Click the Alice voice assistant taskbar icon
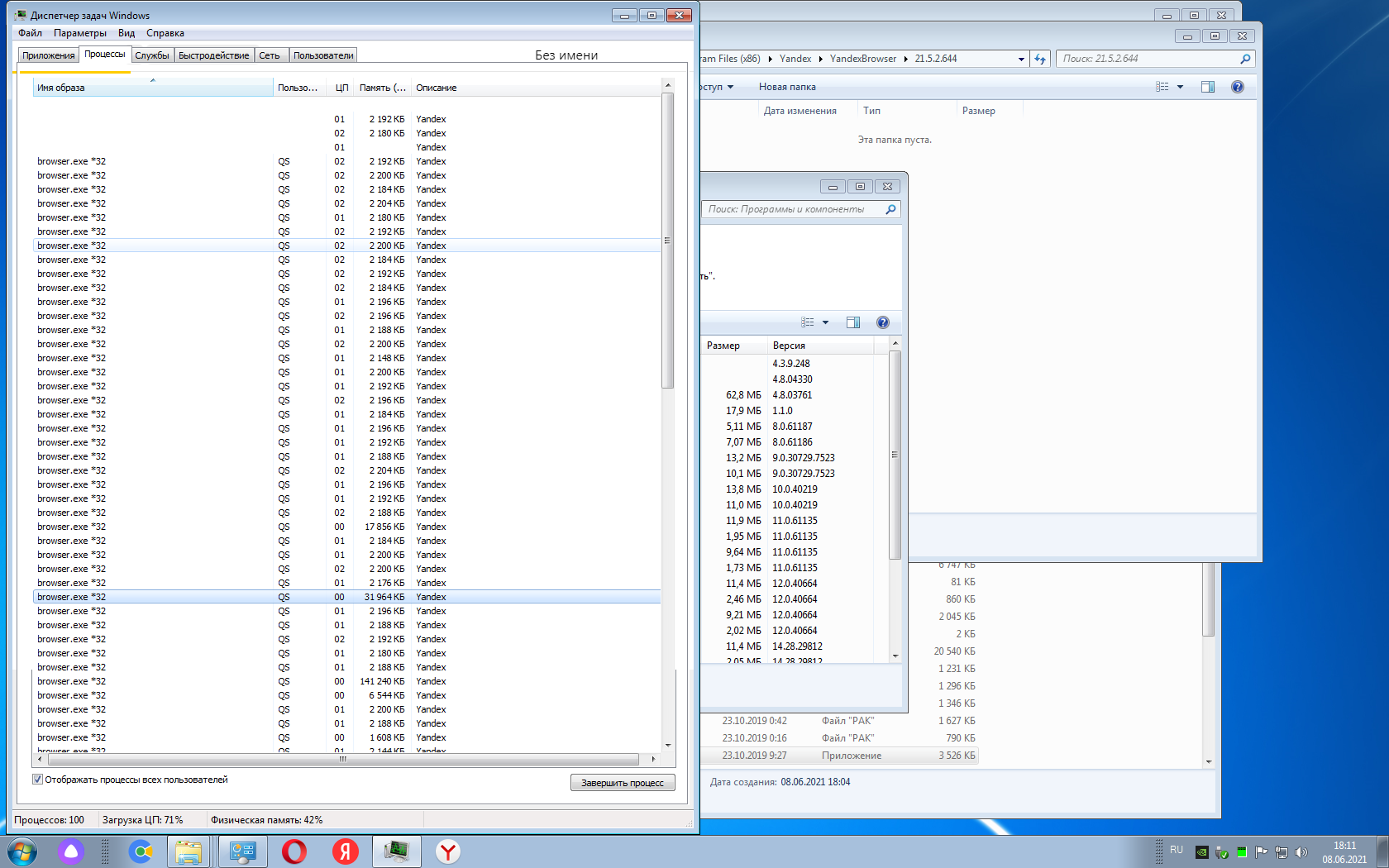 click(71, 851)
